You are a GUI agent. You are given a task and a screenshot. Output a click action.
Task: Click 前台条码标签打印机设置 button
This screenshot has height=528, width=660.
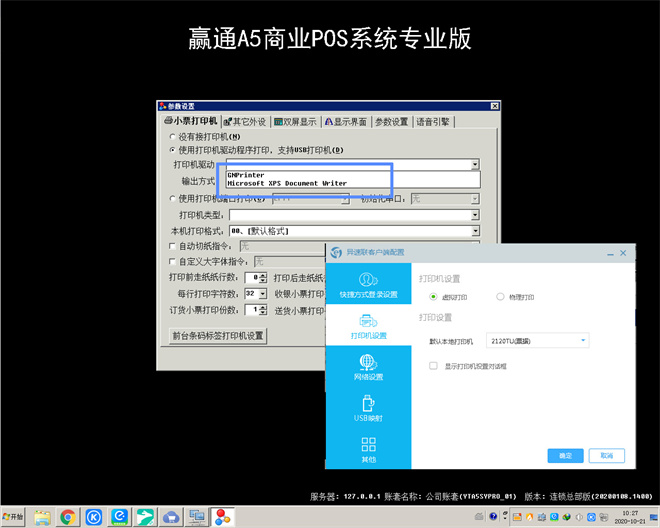(x=218, y=336)
